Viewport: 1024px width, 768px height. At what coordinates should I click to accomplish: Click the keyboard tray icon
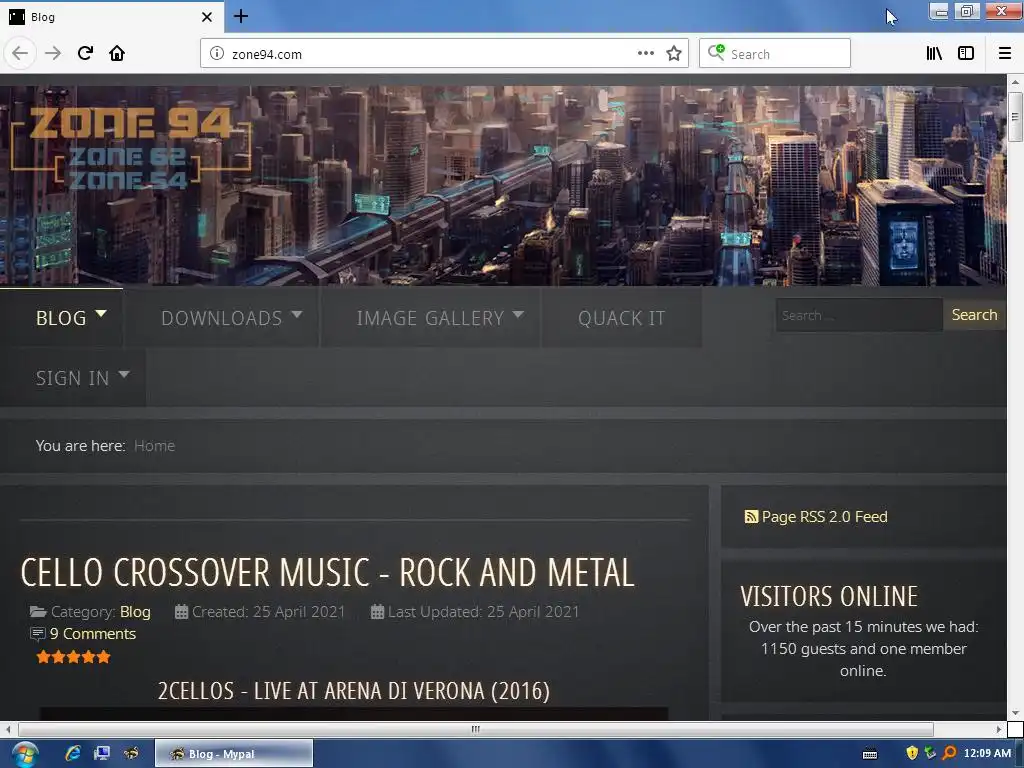870,754
